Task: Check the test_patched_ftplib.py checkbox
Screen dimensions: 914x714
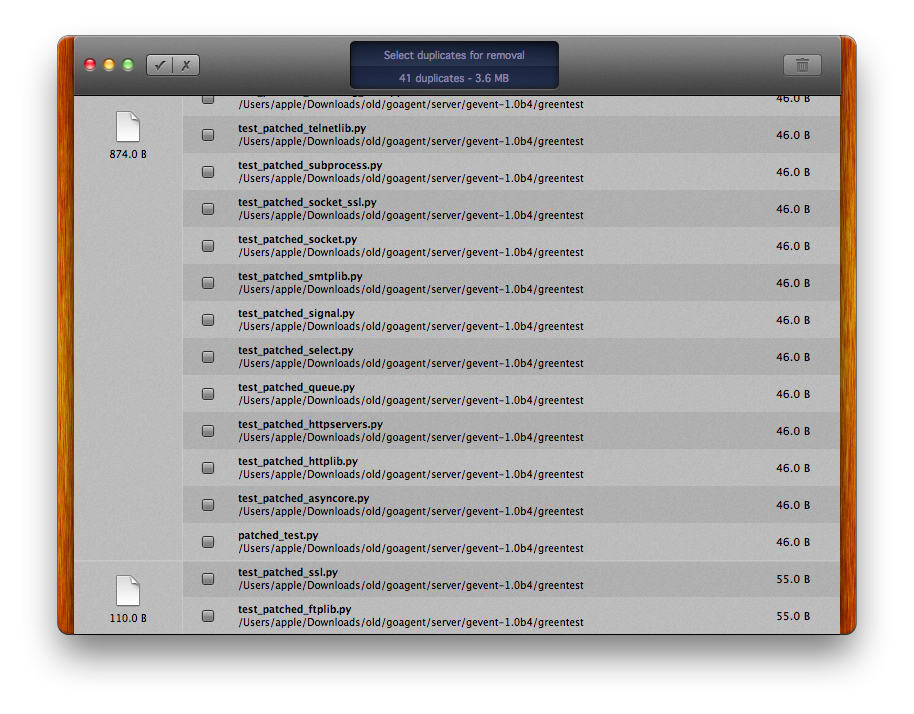Action: point(208,616)
